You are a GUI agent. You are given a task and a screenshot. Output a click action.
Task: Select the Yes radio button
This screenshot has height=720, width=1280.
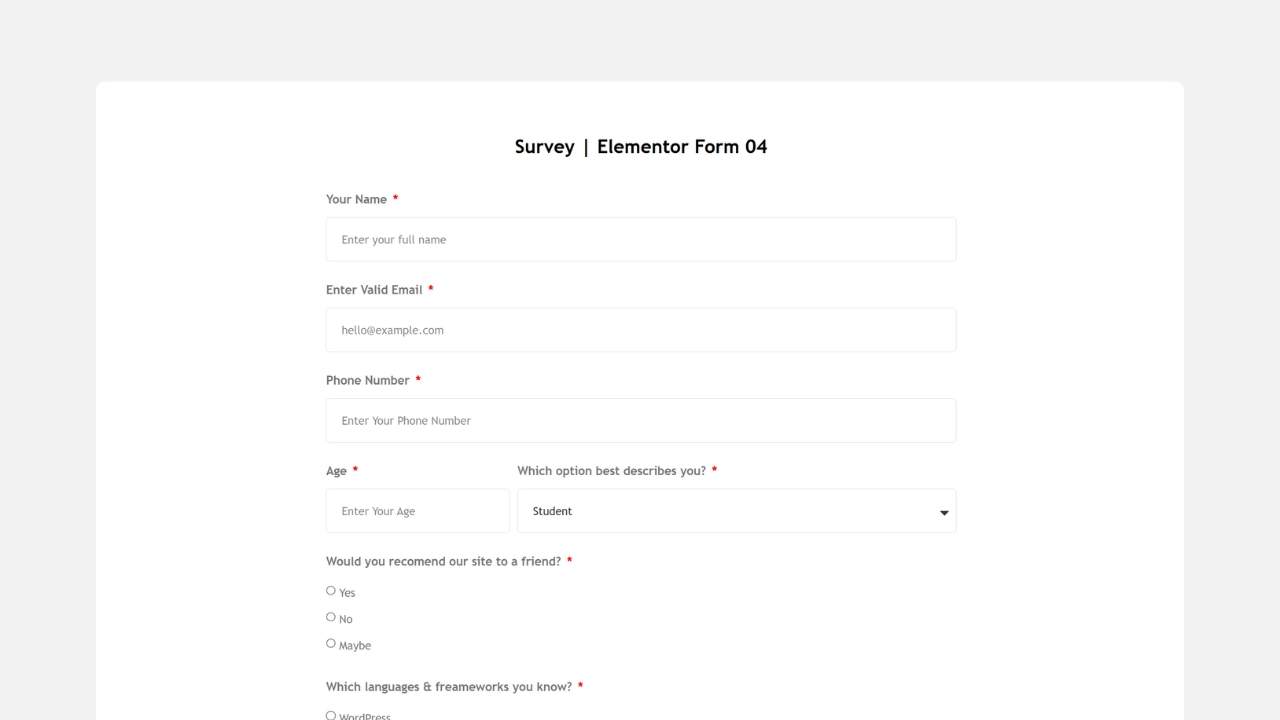tap(331, 591)
